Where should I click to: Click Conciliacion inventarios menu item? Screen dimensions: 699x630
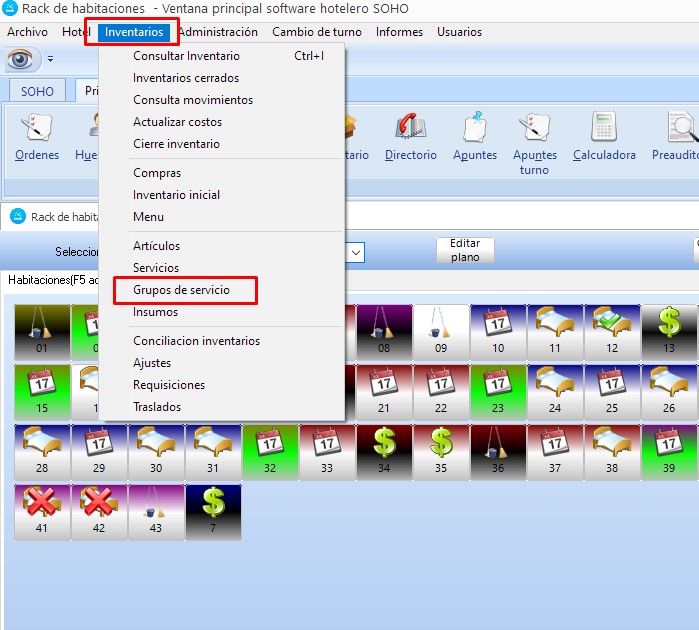(x=196, y=341)
